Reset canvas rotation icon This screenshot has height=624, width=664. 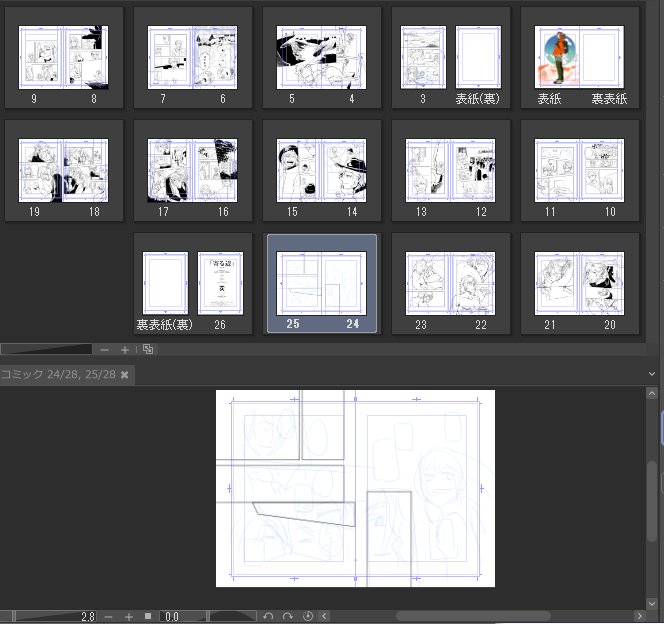(x=308, y=616)
